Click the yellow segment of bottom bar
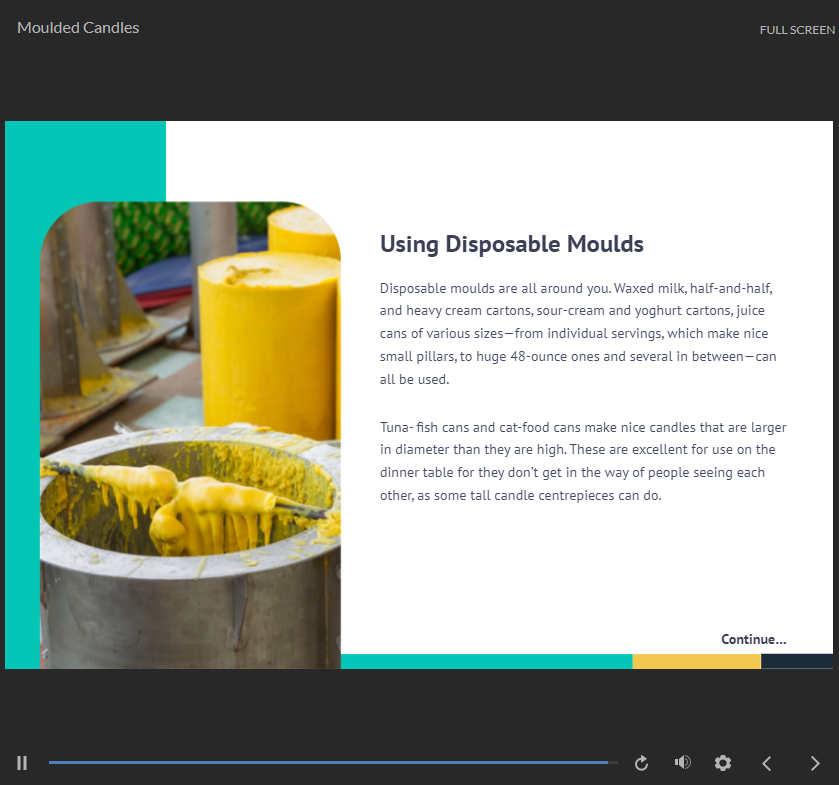 tap(696, 661)
